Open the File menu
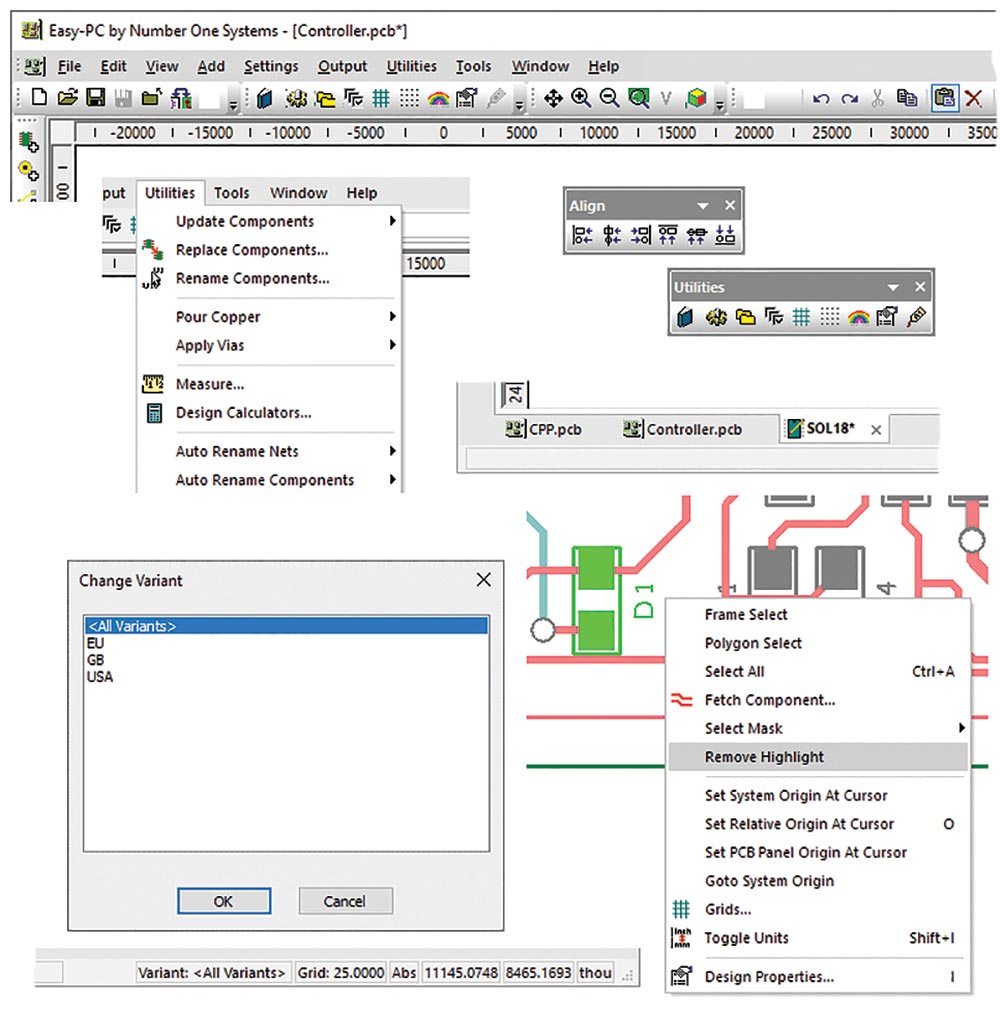Screen dimensions: 1000x1009 click(x=69, y=66)
